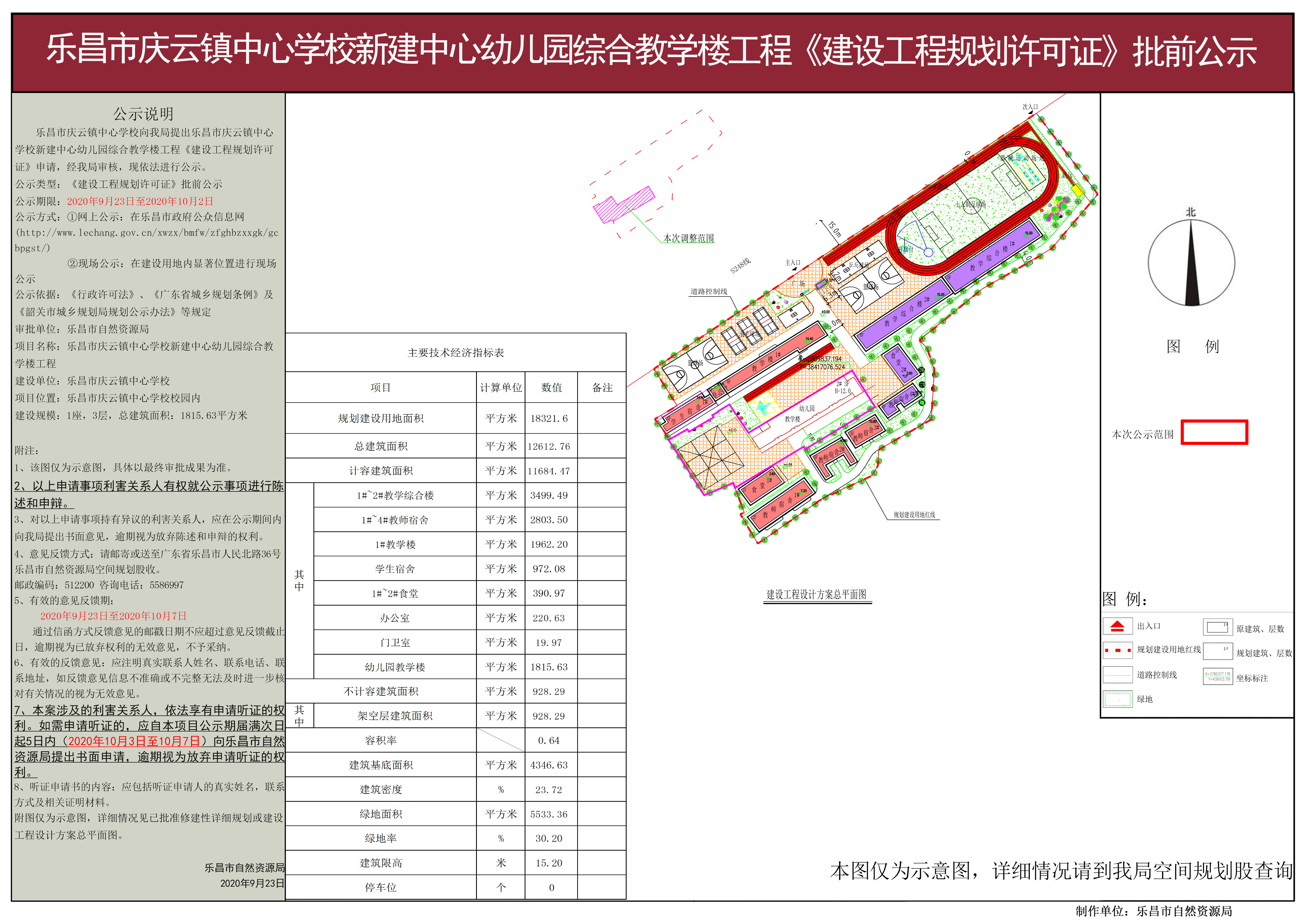The width and height of the screenshot is (1306, 924).
Task: Click the 1#~4#教师宿舍 row label
Action: [395, 520]
